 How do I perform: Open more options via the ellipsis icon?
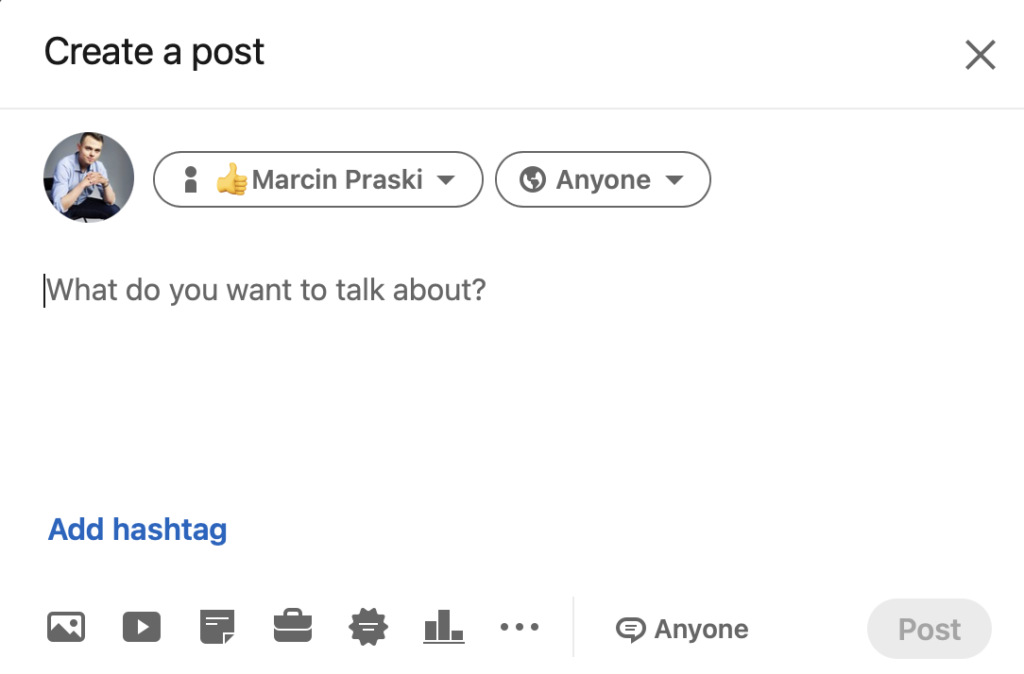(519, 628)
